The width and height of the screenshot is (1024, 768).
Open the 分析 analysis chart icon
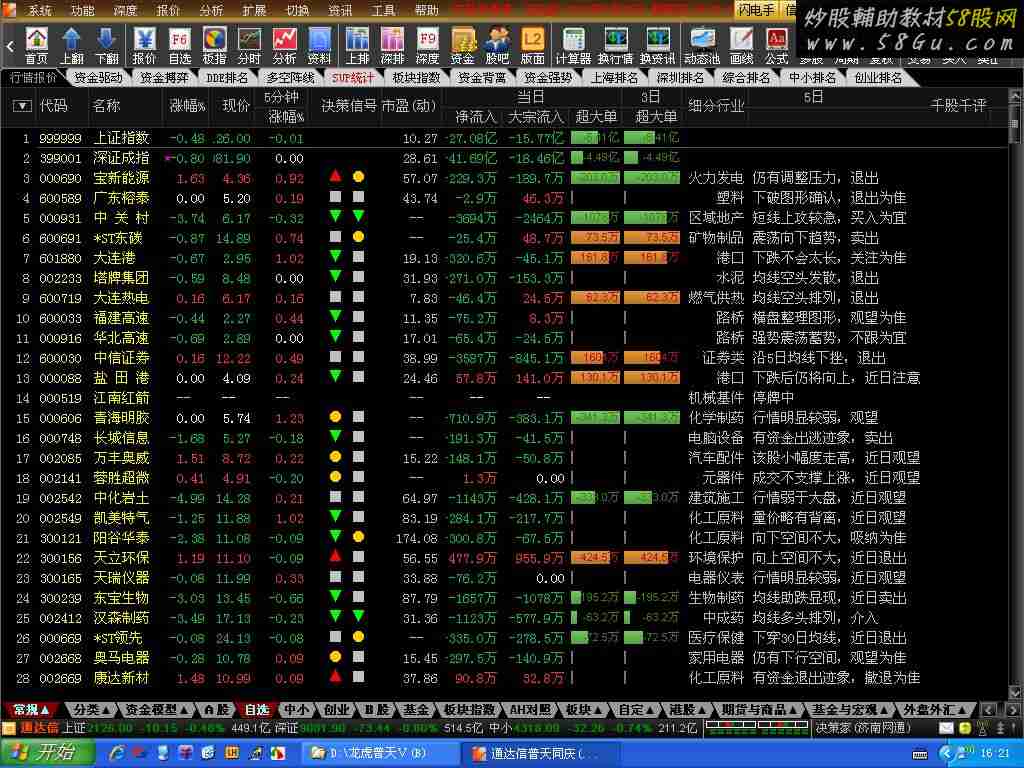click(284, 46)
